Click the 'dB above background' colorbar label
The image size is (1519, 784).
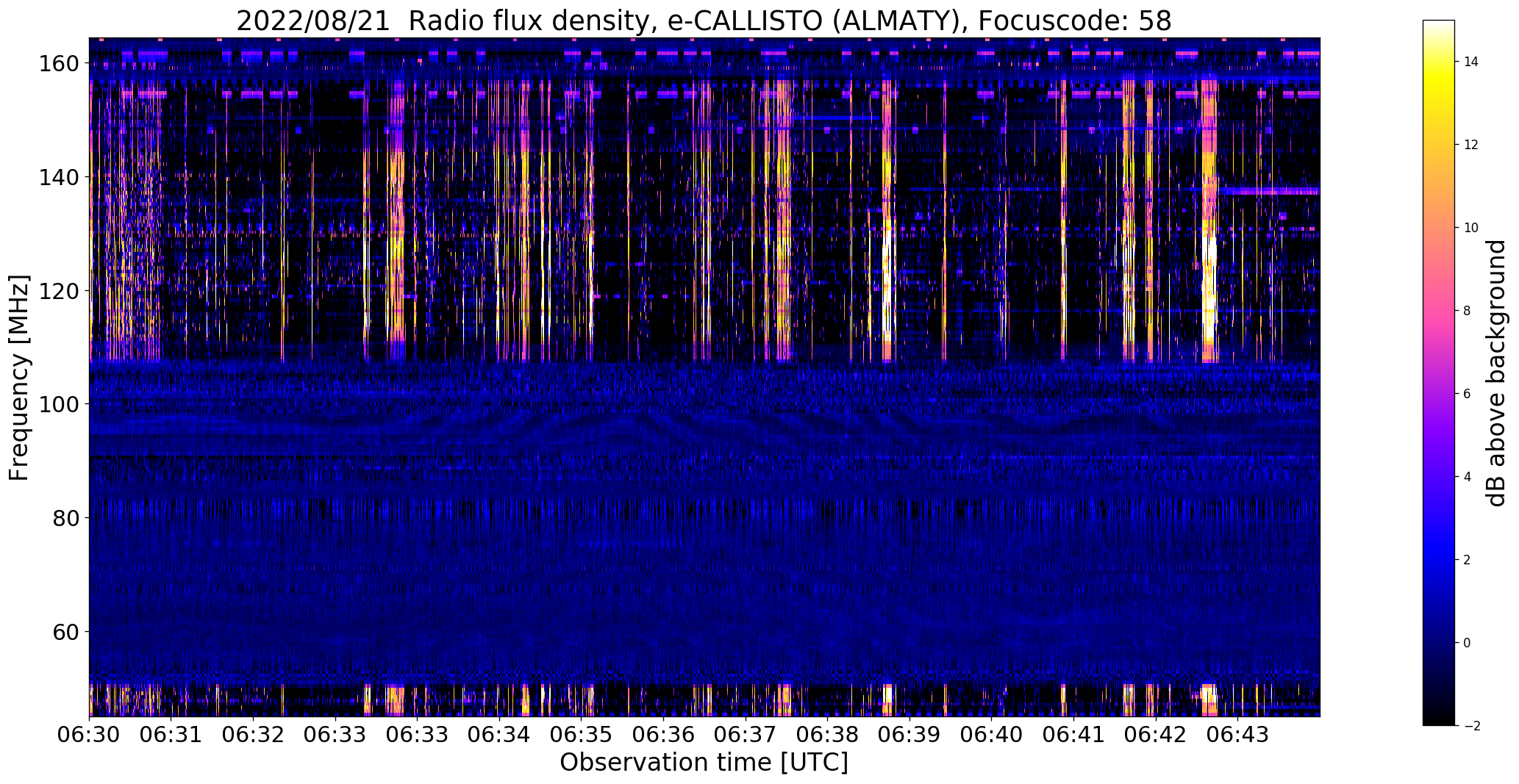(1496, 373)
